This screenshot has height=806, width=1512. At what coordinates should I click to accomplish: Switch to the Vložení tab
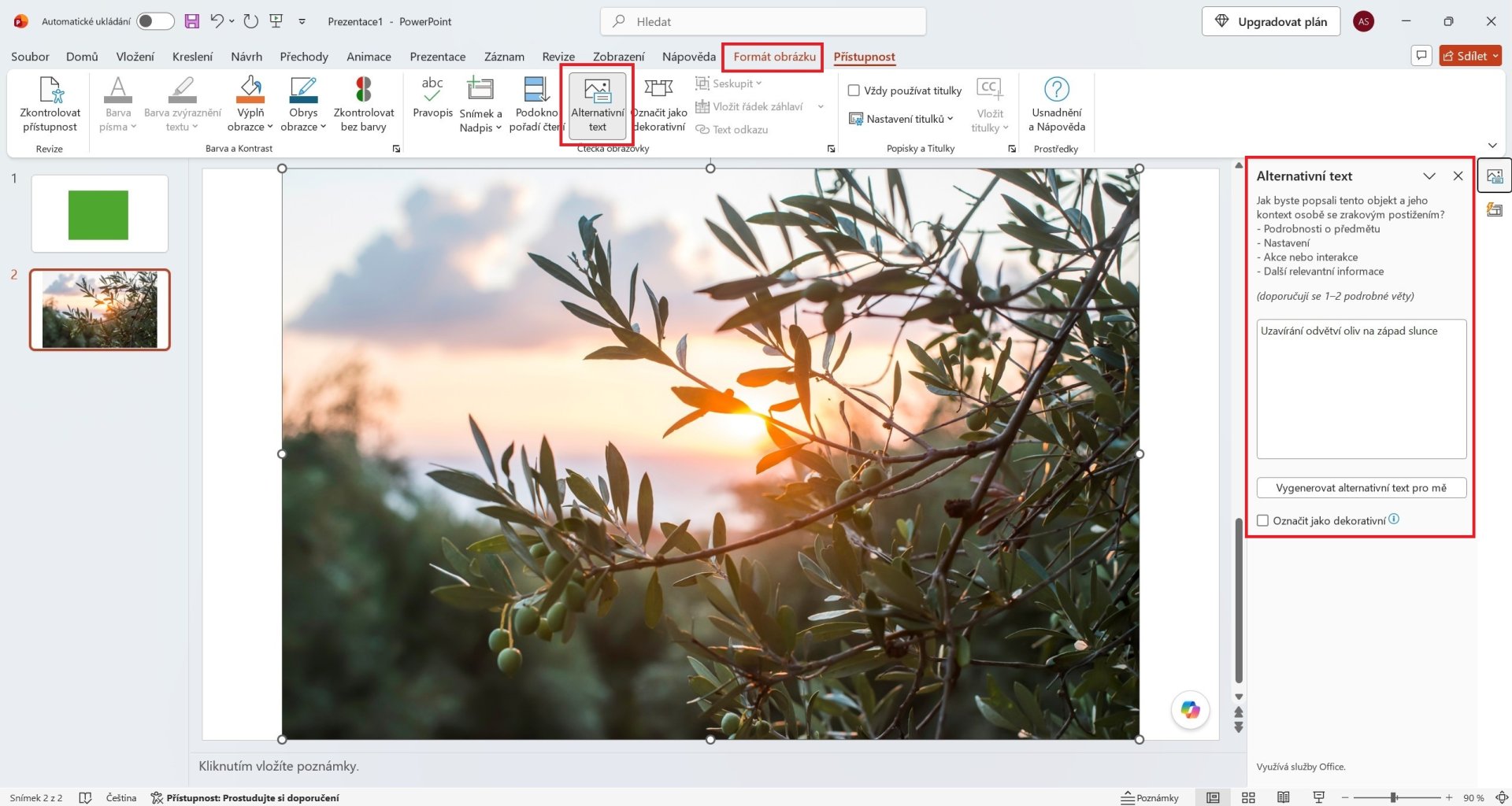[x=135, y=57]
